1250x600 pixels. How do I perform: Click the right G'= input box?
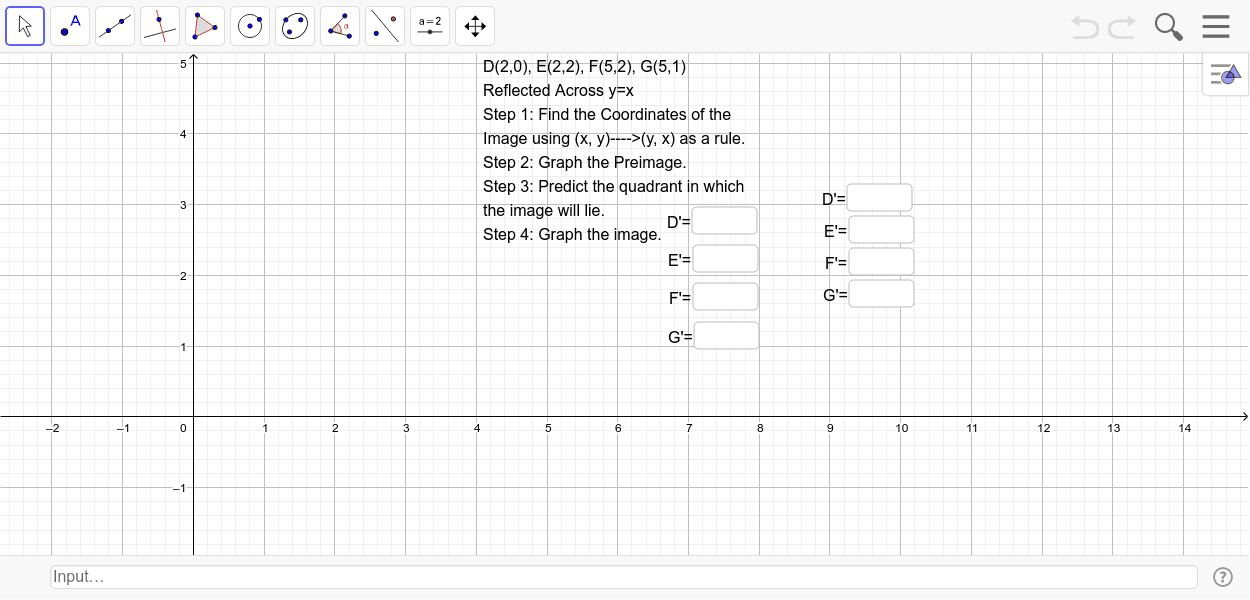881,294
